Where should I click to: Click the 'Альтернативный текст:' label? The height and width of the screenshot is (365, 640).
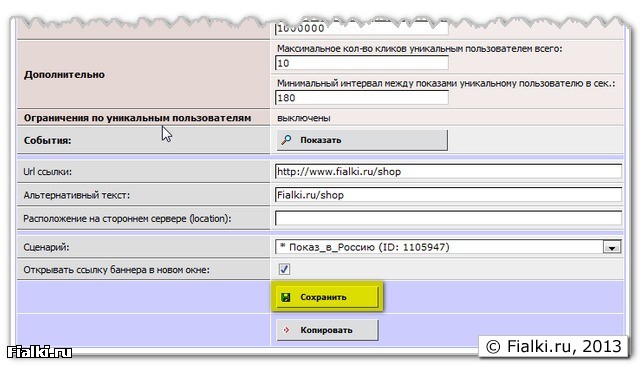click(x=76, y=195)
